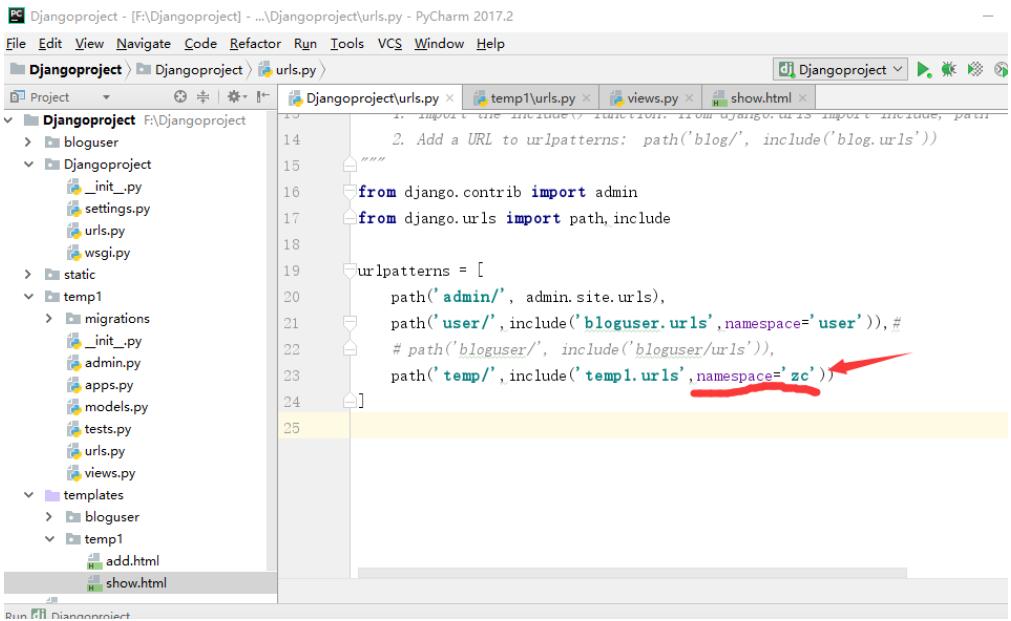The image size is (1011, 621).
Task: Hide the Project tool window
Action: point(262,97)
